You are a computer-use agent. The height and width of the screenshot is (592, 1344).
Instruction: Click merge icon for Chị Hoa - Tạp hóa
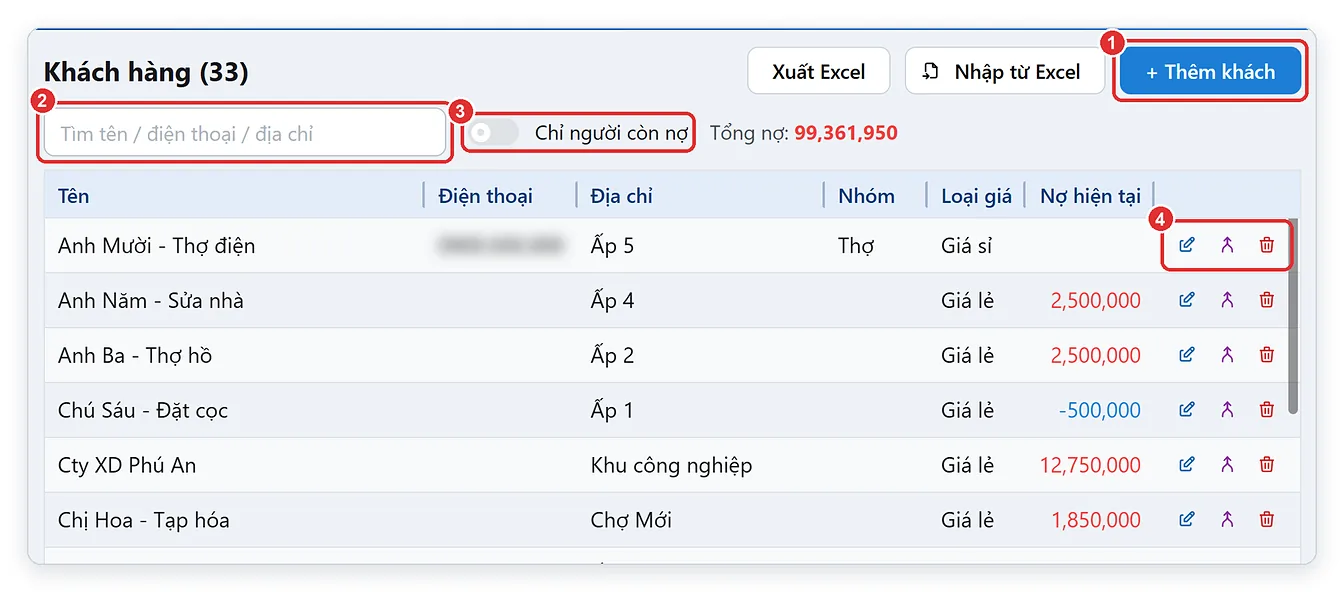tap(1227, 520)
